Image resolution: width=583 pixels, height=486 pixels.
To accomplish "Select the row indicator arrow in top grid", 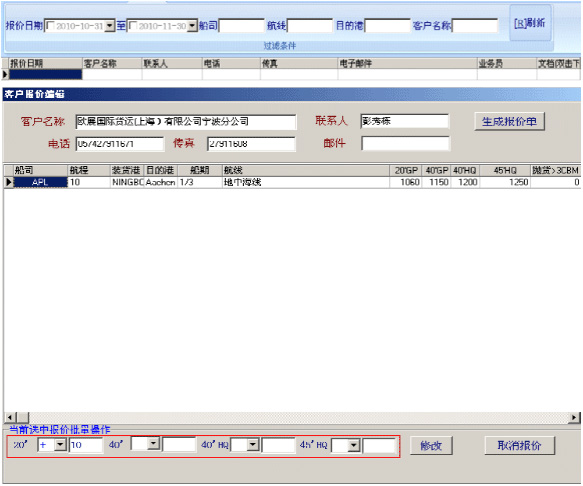I will [x=5, y=74].
